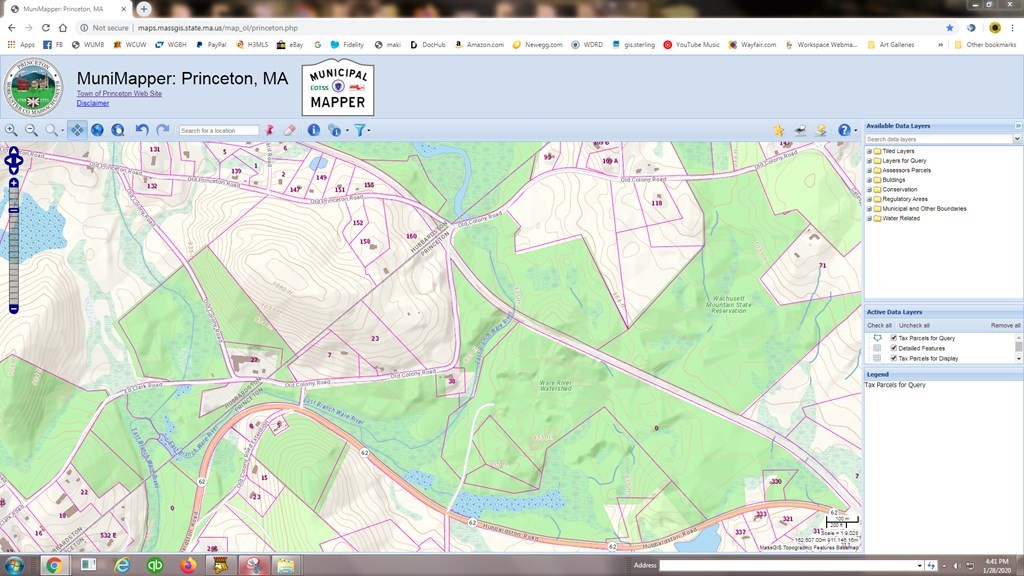Open Chrome from the Windows taskbar

[54, 565]
